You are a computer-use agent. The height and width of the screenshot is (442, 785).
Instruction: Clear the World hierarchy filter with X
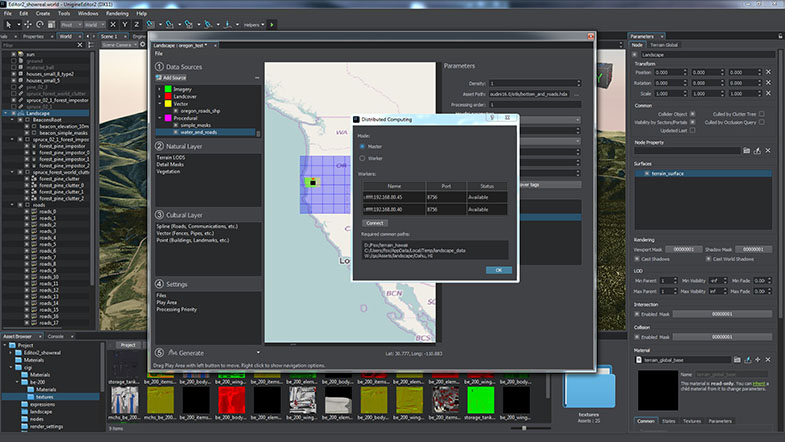click(80, 45)
